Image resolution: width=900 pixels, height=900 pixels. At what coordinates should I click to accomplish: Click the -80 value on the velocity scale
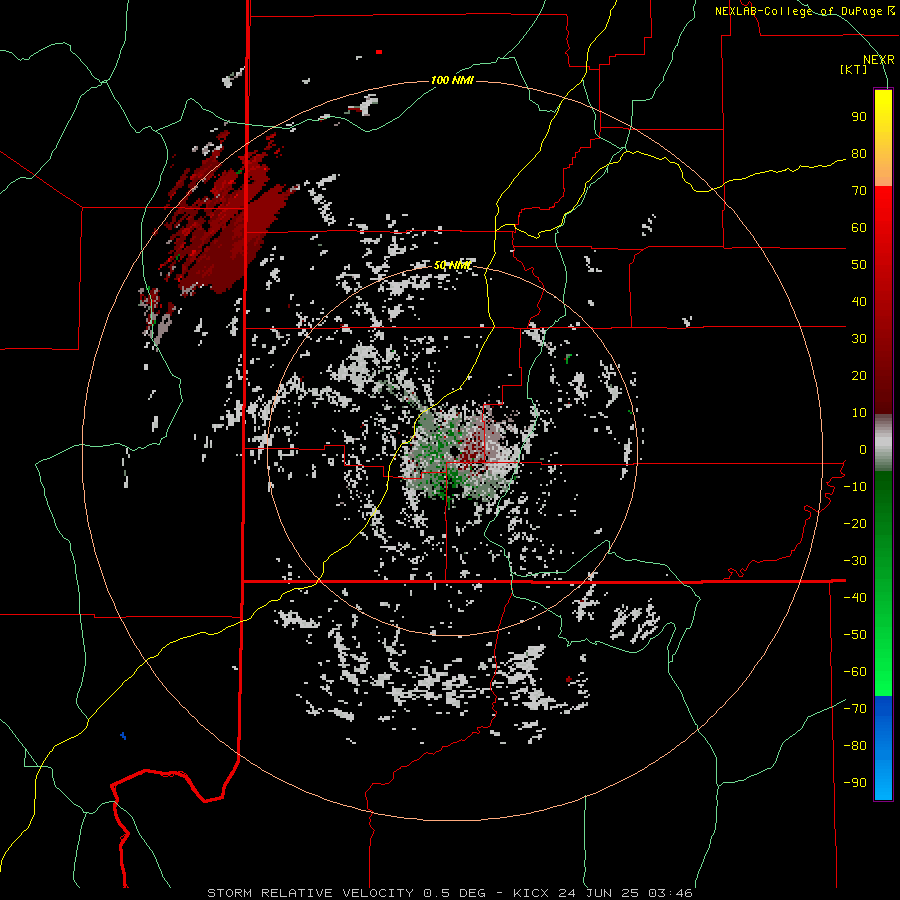coord(855,746)
